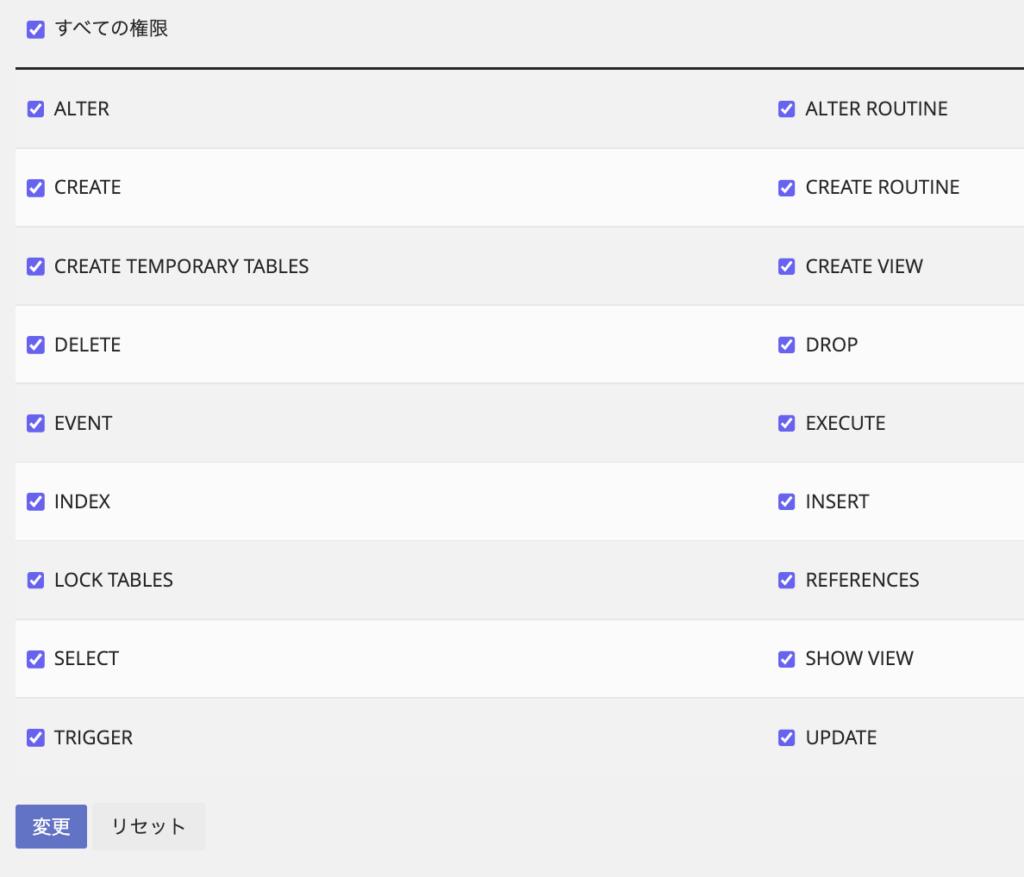This screenshot has height=877, width=1024.
Task: Click the リセット button
Action: click(x=149, y=827)
